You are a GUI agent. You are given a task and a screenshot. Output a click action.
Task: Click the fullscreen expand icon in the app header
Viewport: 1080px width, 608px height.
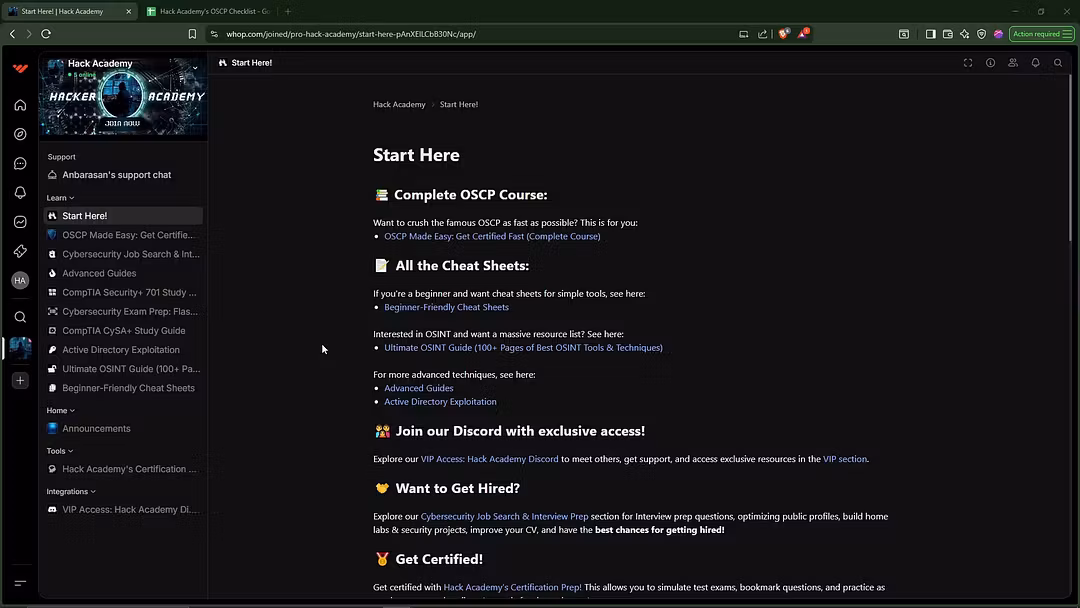click(968, 63)
